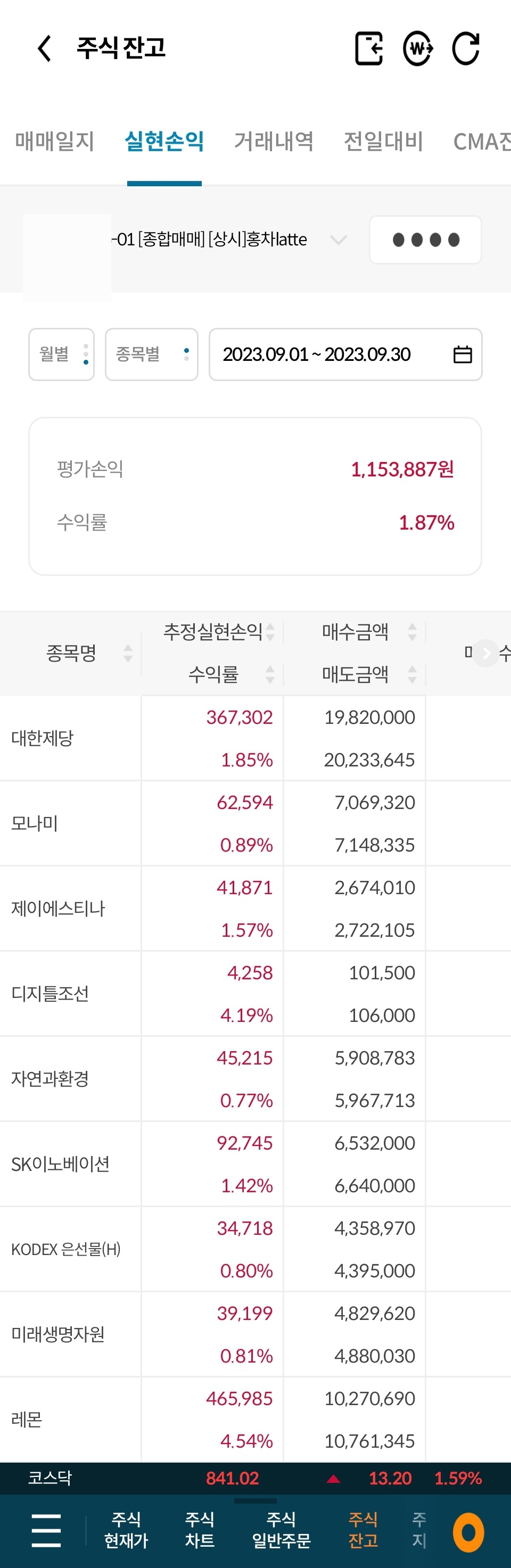Sort by 매수금액 column arrows
This screenshot has height=1568, width=511.
point(411,632)
